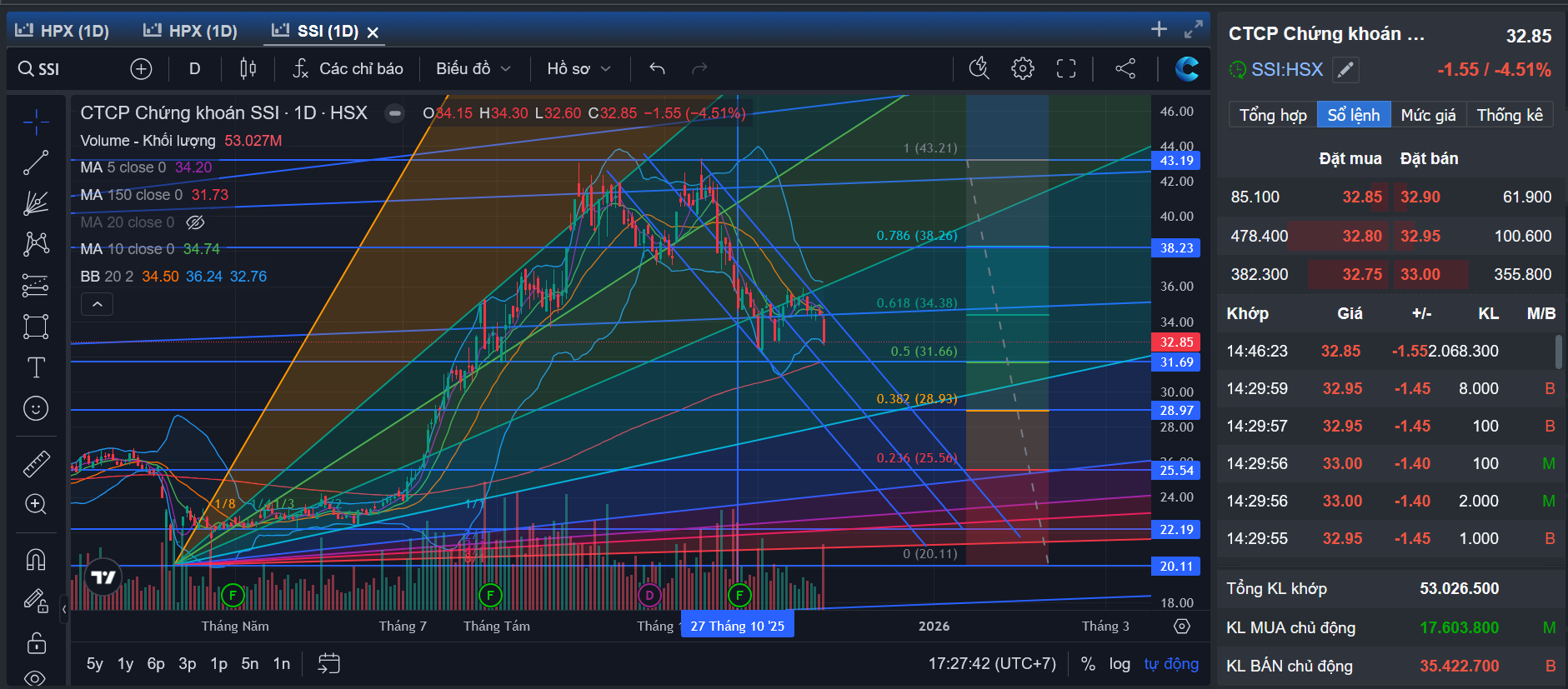
Task: Click the 27 Tháng 10 '25 date label
Action: tap(738, 627)
